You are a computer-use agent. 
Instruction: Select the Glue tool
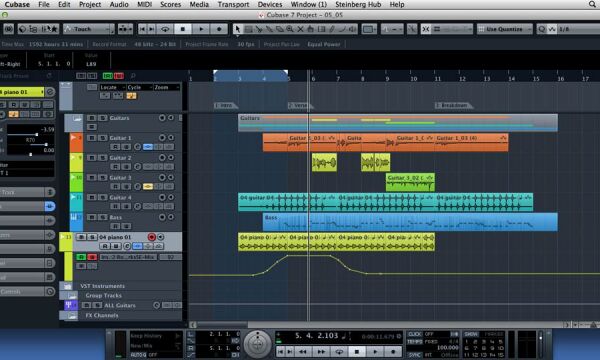[x=269, y=29]
